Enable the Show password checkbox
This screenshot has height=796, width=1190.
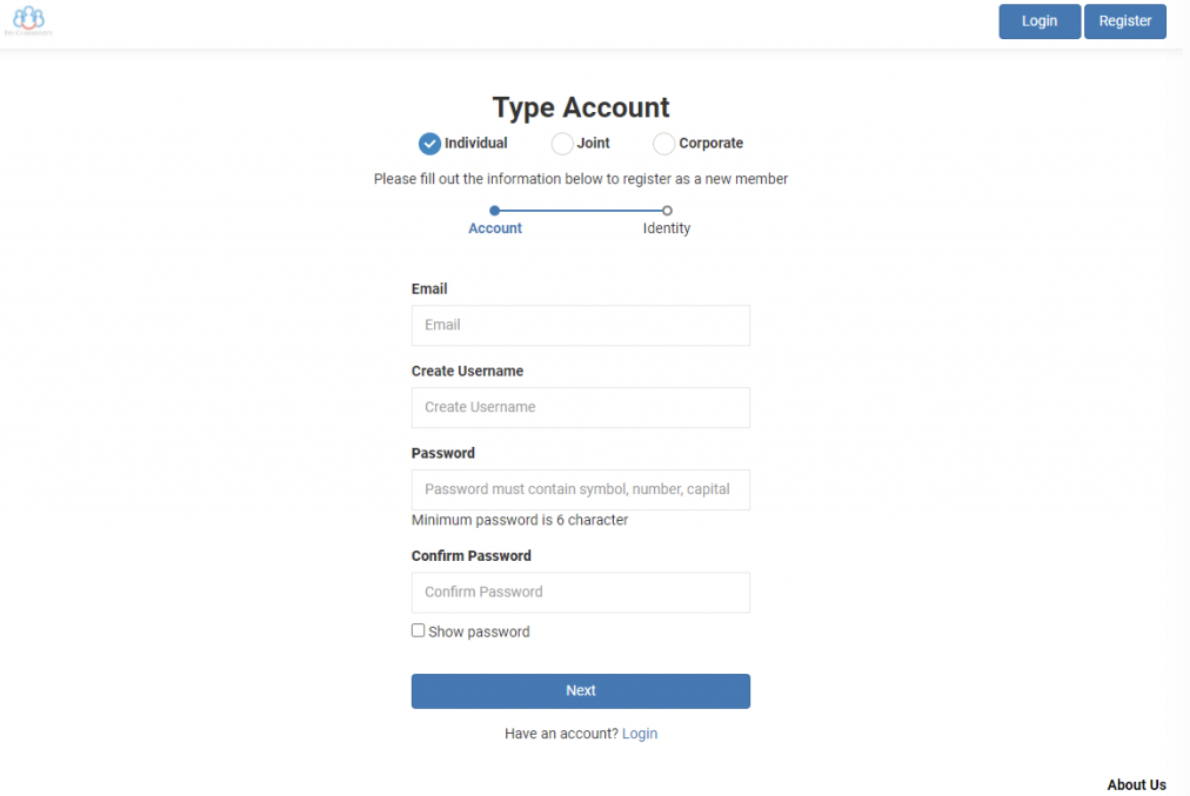coord(418,631)
